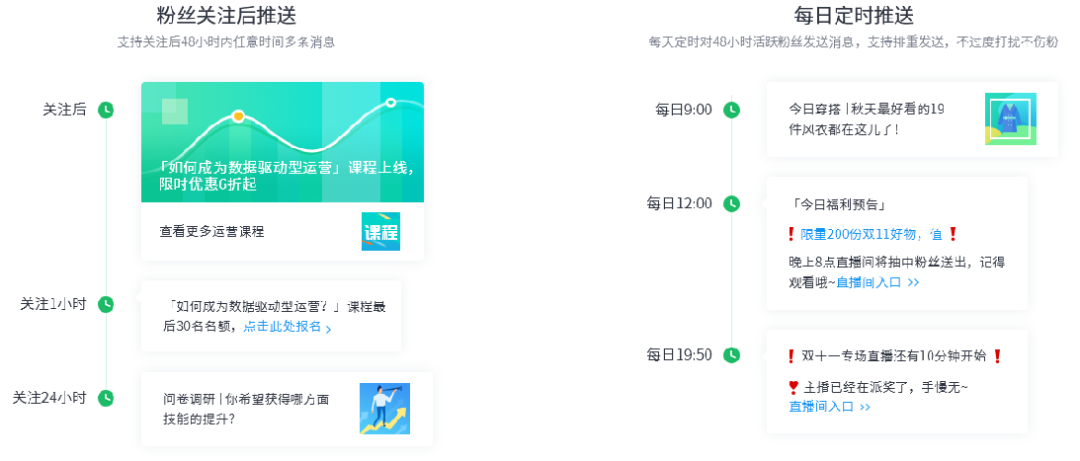
Task: Click 查看更多运营课程 text
Action: point(212,232)
